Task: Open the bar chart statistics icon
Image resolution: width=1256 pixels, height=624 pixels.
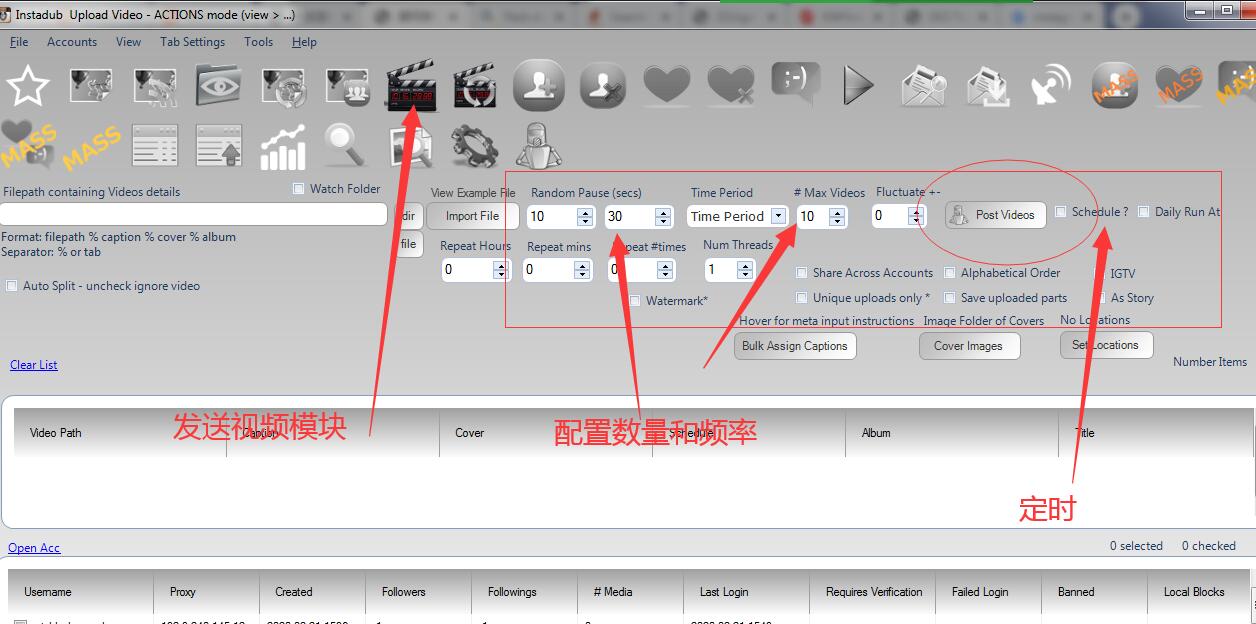Action: point(283,148)
